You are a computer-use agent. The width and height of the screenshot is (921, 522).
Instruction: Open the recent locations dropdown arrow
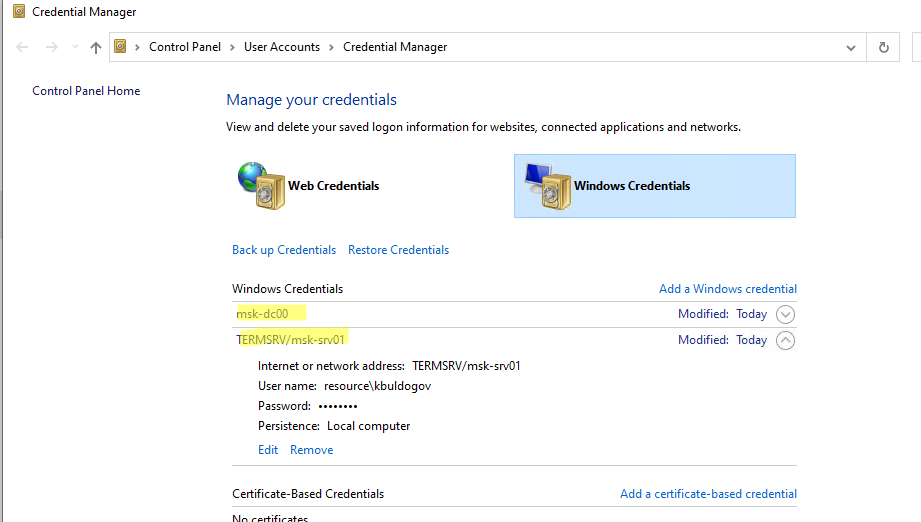75,48
